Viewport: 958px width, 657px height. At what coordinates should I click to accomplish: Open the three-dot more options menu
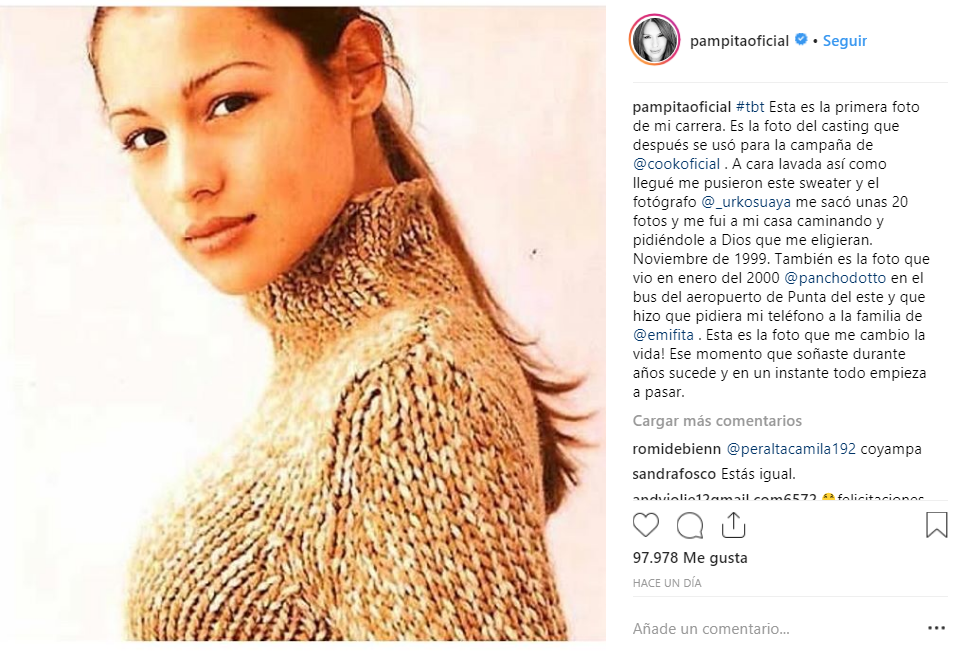(x=936, y=628)
